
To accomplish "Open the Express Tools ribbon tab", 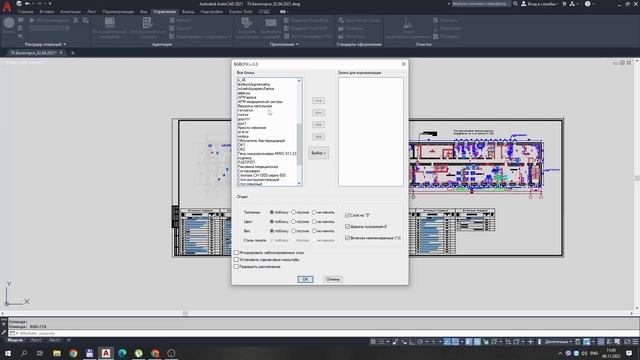I will pyautogui.click(x=240, y=12).
